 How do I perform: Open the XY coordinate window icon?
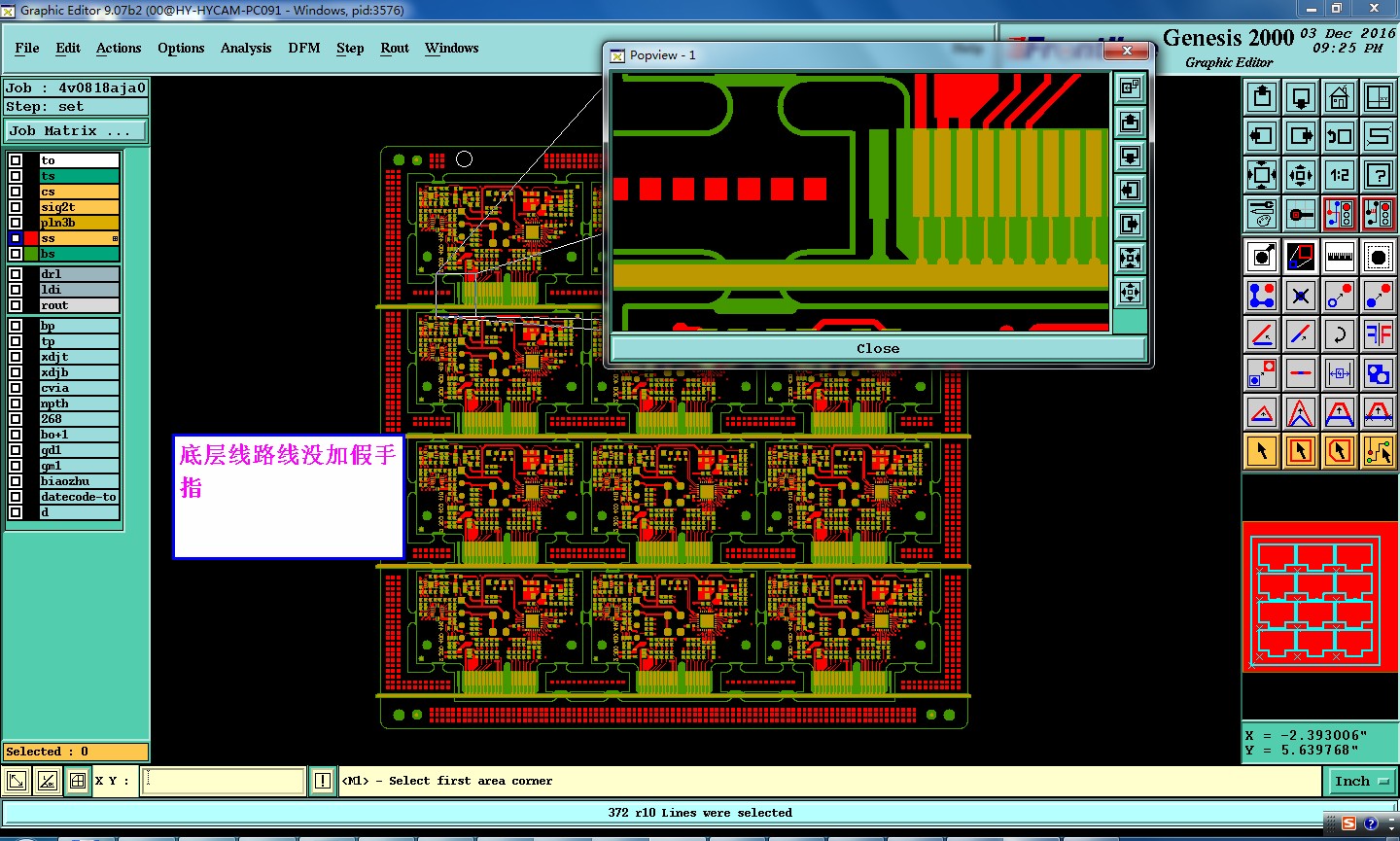(1378, 97)
